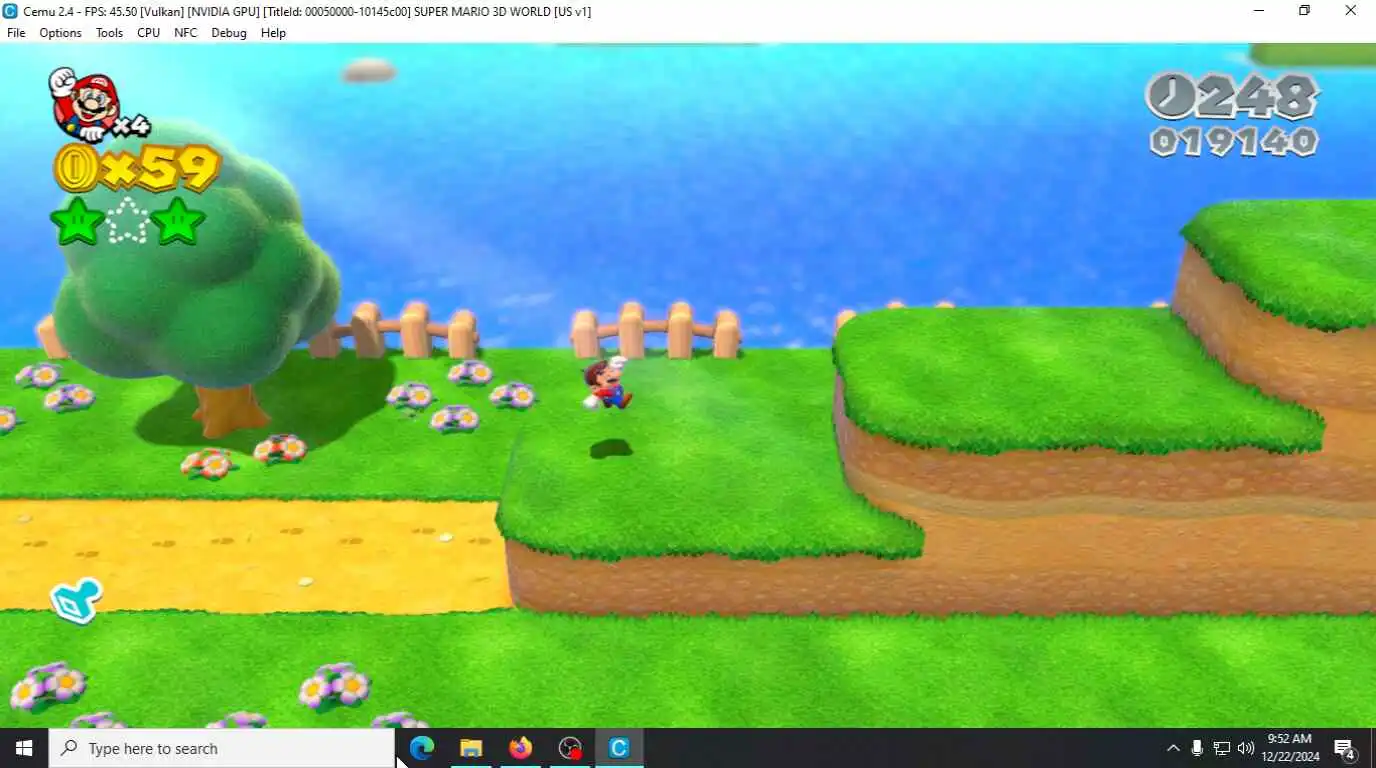The image size is (1376, 768).
Task: Open the Help menu
Action: 273,33
